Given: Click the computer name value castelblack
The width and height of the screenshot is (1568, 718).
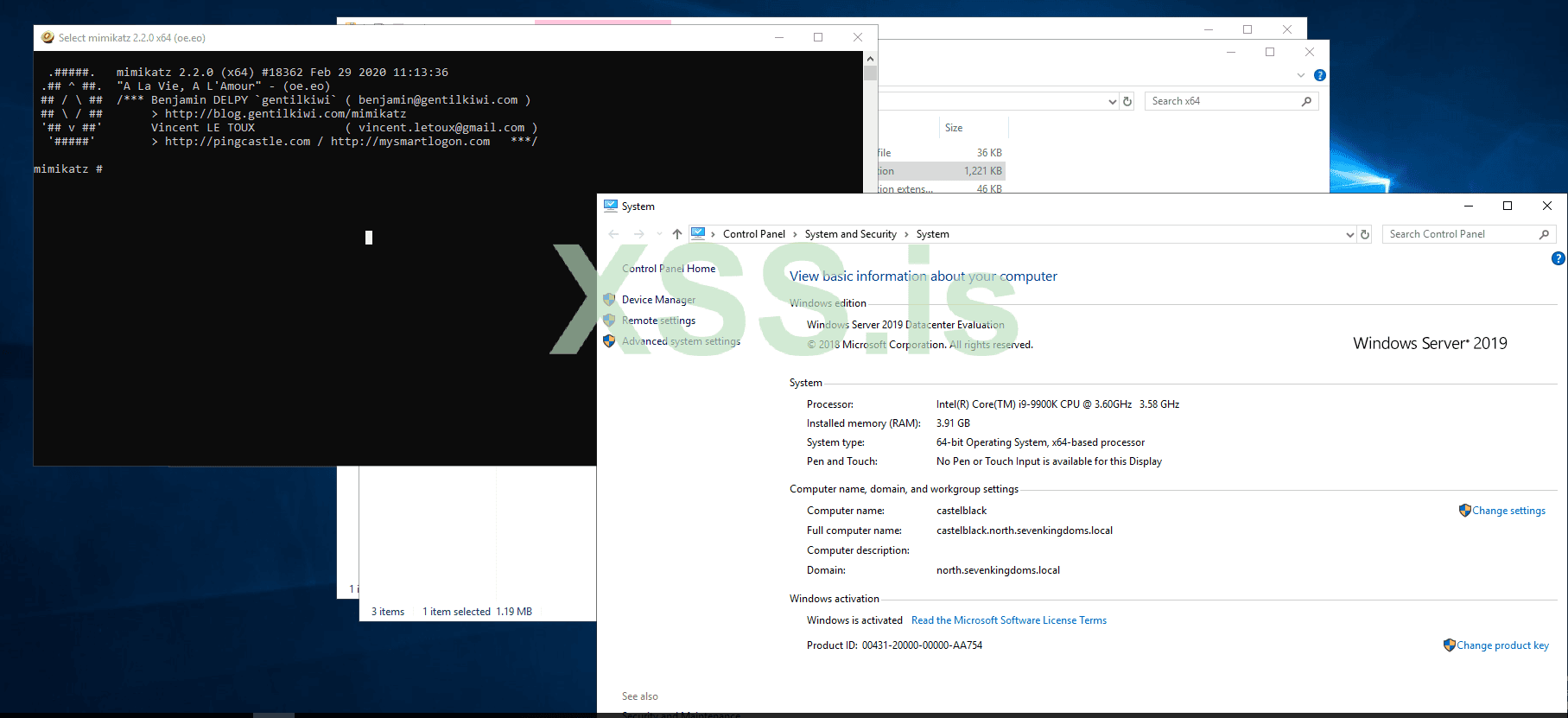Looking at the screenshot, I should pos(962,511).
